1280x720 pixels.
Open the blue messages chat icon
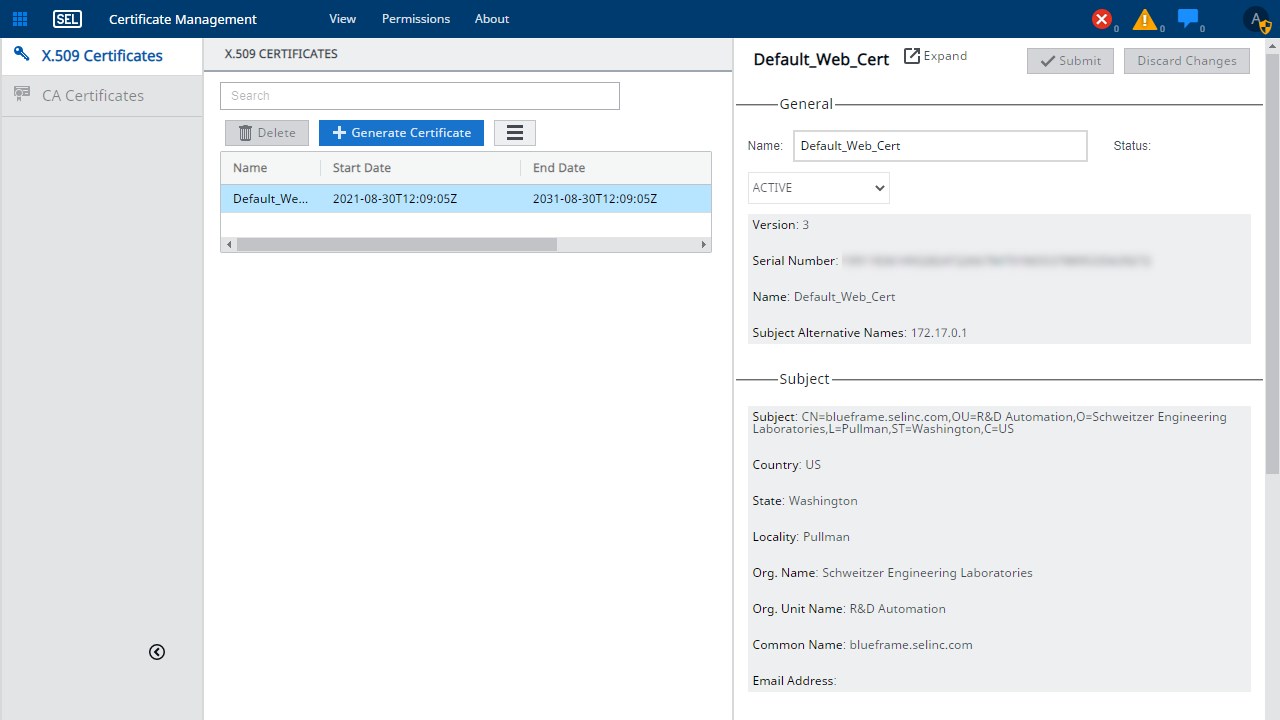click(x=1188, y=18)
